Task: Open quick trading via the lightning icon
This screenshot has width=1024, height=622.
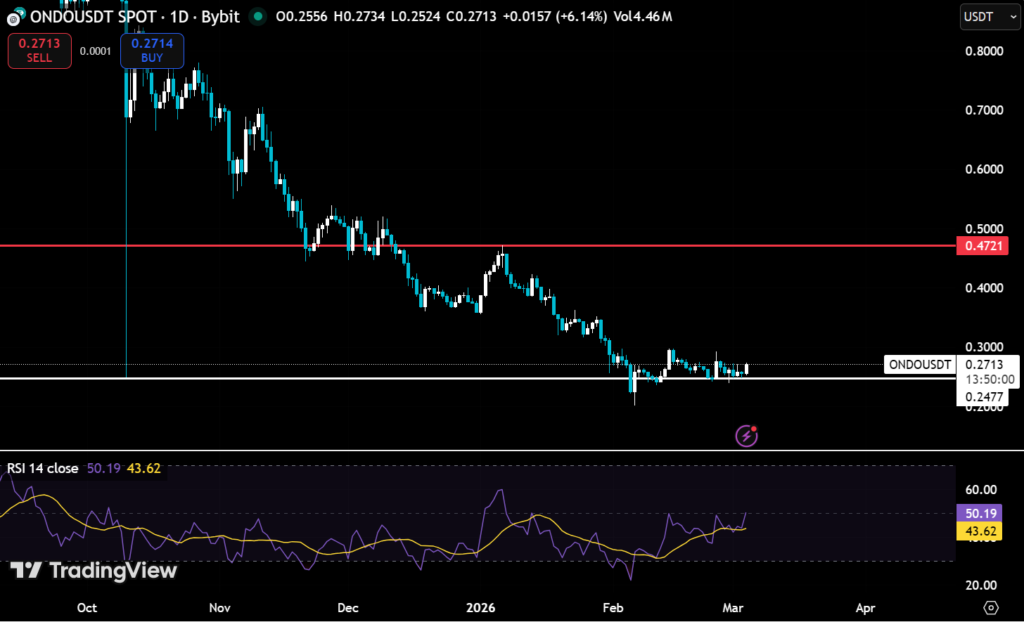Action: [745, 435]
